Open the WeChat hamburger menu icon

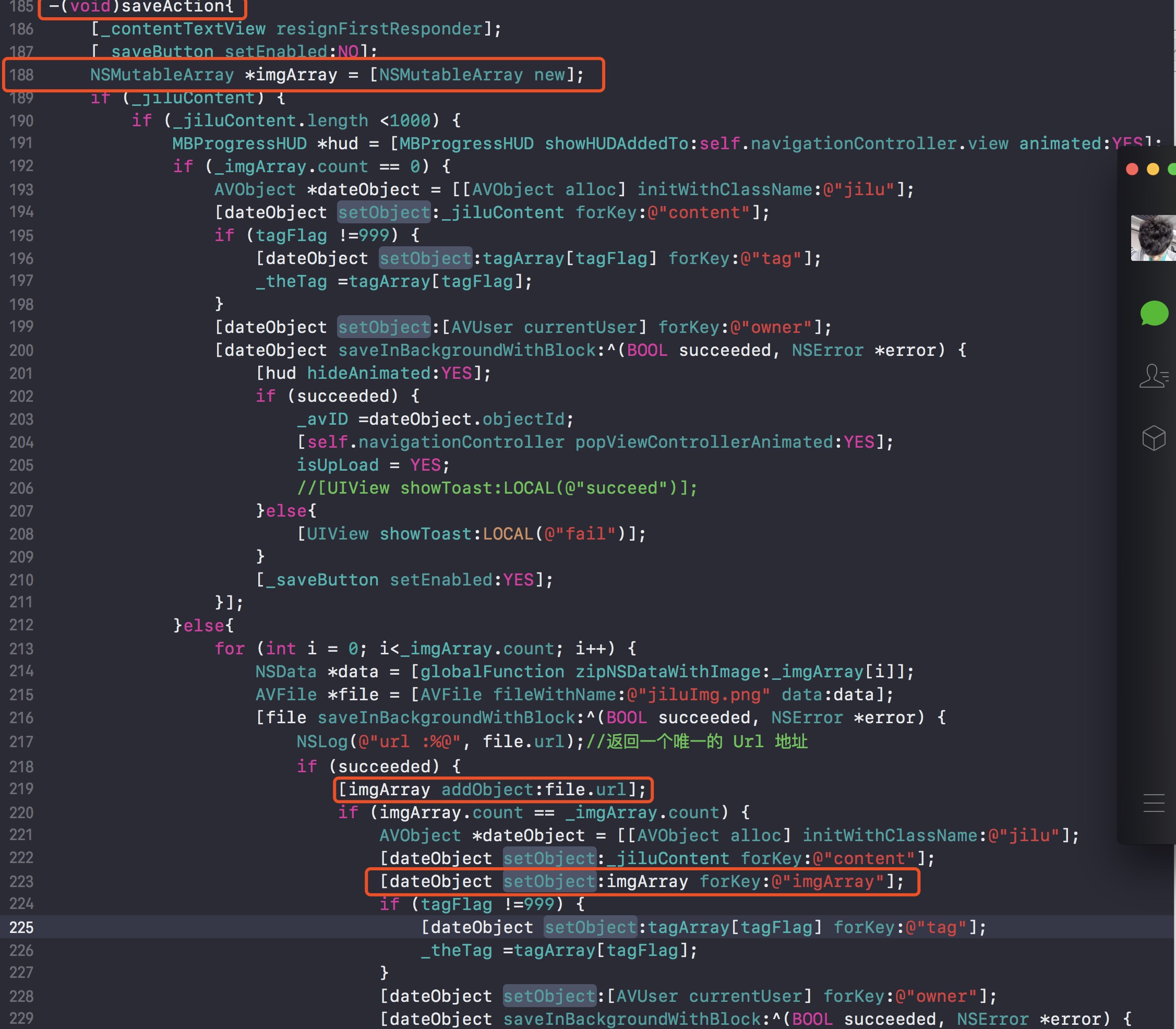point(1154,803)
